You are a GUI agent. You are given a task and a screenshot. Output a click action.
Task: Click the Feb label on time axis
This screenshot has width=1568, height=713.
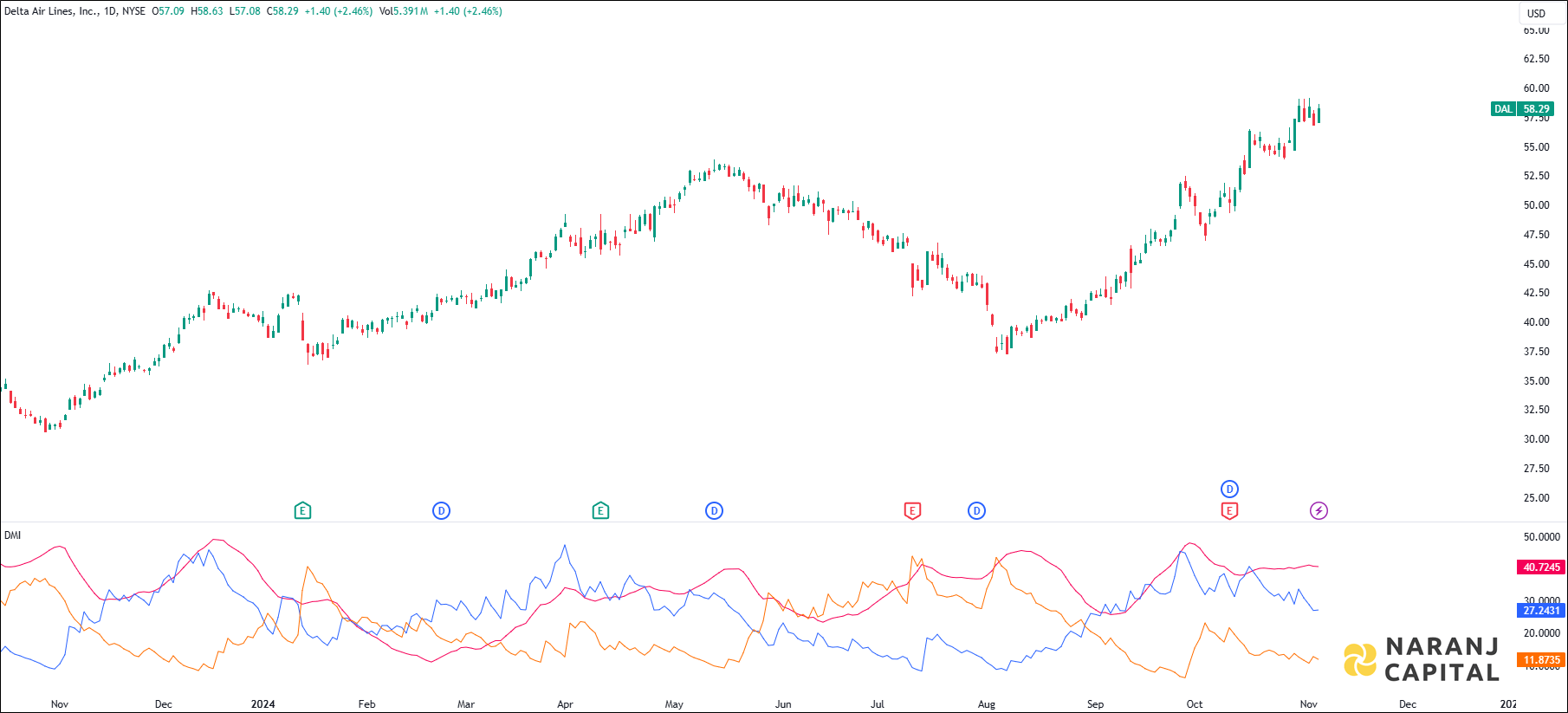366,704
